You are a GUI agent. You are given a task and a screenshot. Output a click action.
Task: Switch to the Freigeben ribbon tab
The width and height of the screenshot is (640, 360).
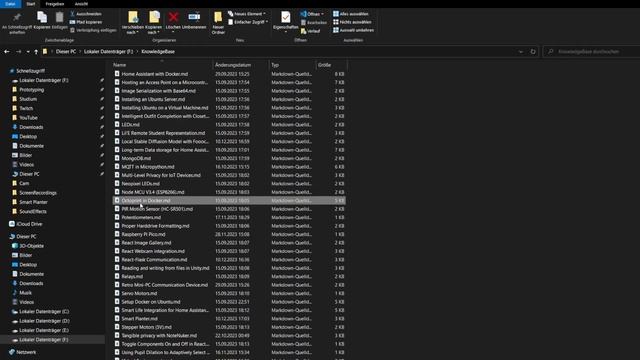pyautogui.click(x=55, y=4)
